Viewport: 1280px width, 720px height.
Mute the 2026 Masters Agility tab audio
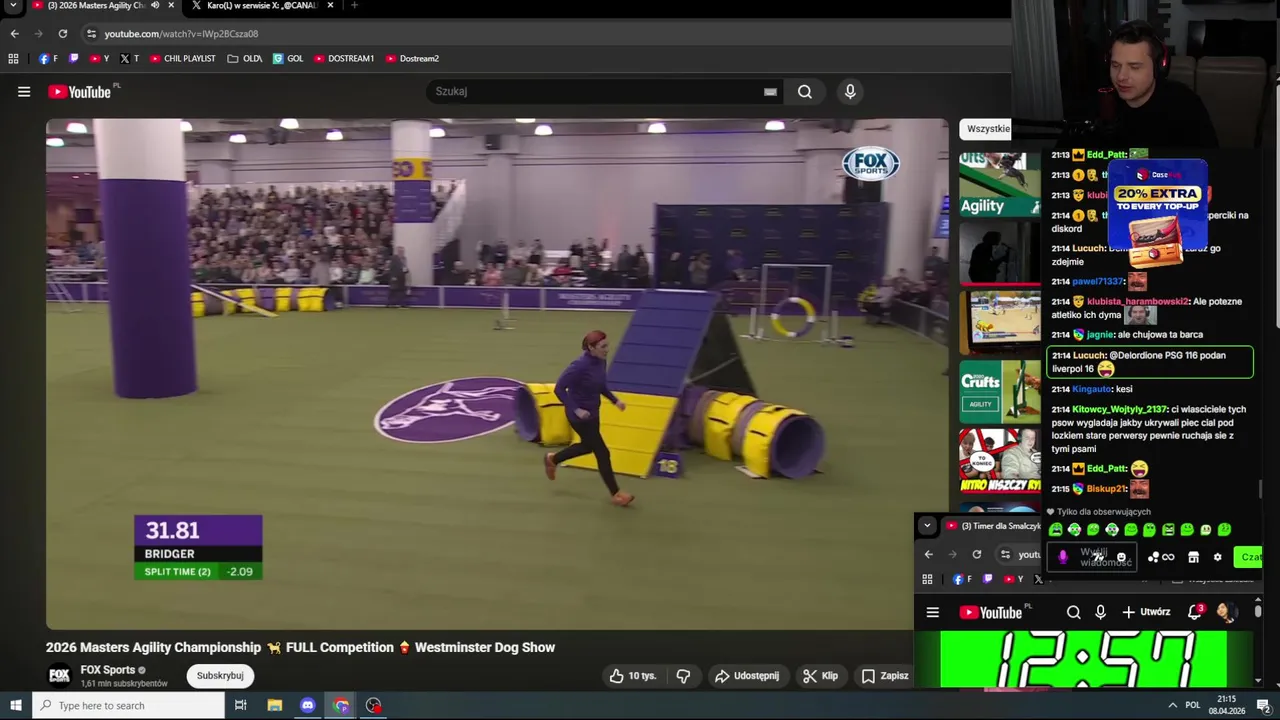(x=155, y=5)
